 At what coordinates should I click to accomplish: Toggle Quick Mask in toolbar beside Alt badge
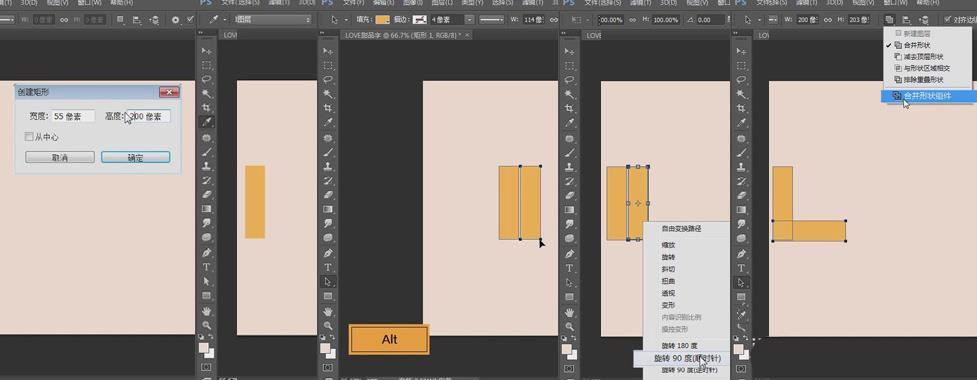pyautogui.click(x=328, y=368)
